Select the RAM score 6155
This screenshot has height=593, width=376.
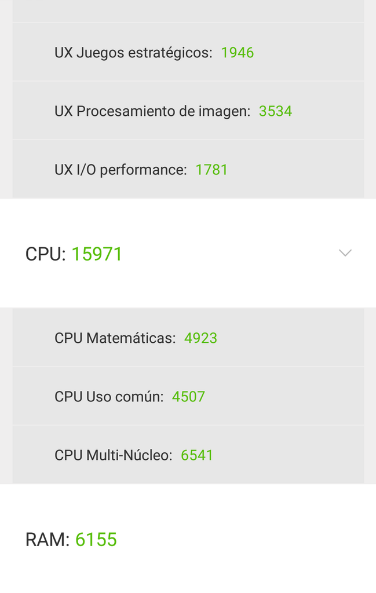[x=96, y=539]
